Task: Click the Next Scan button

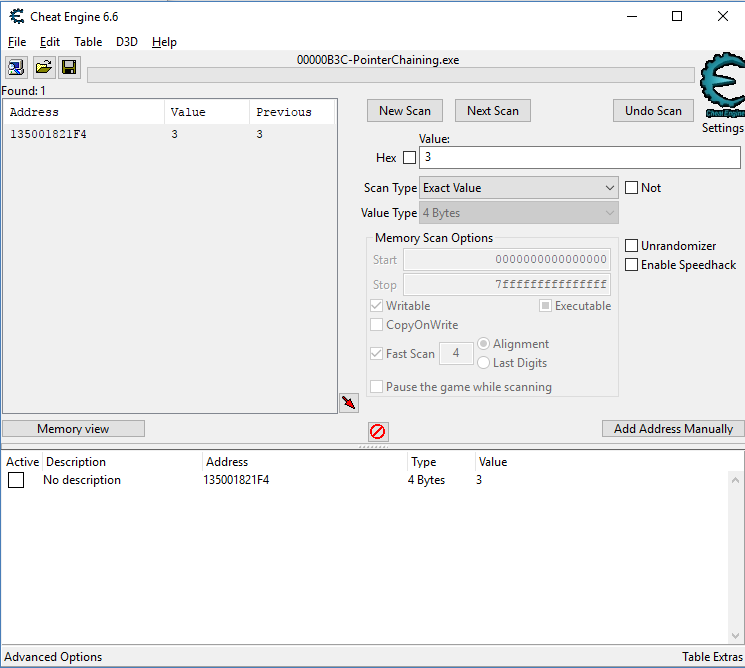Action: pyautogui.click(x=493, y=111)
